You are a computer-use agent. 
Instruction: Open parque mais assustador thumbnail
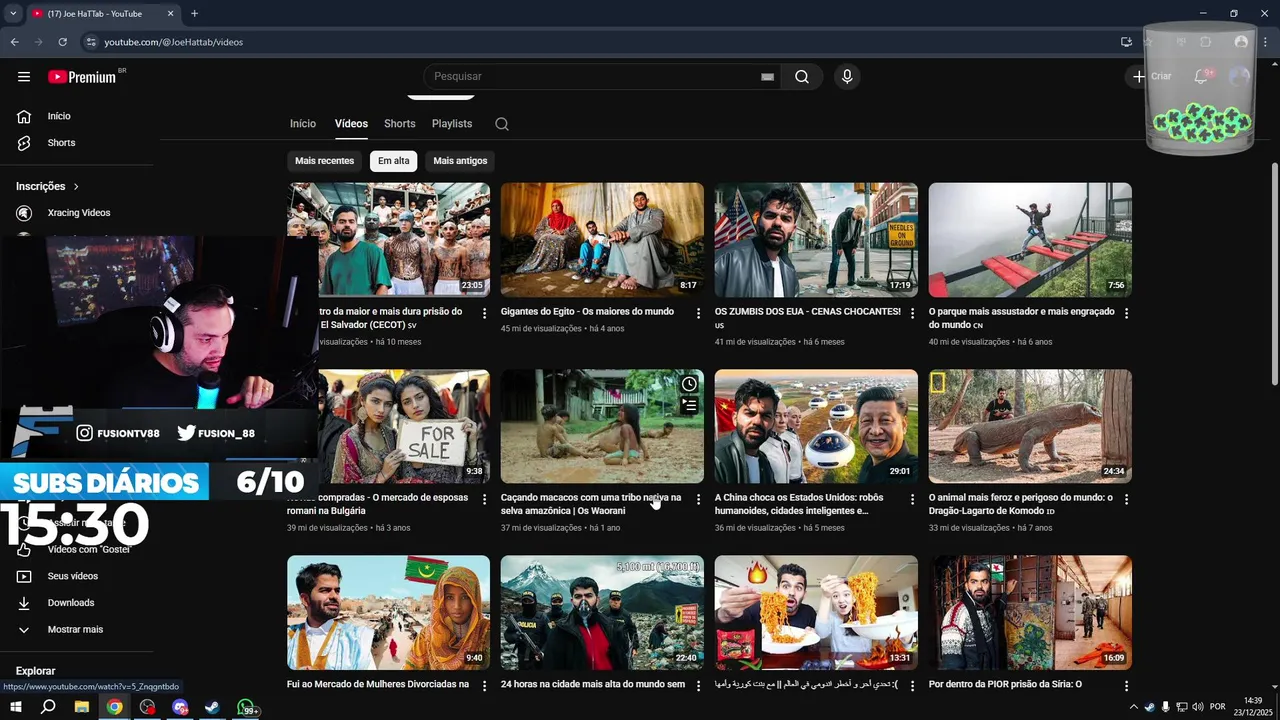[x=1030, y=239]
